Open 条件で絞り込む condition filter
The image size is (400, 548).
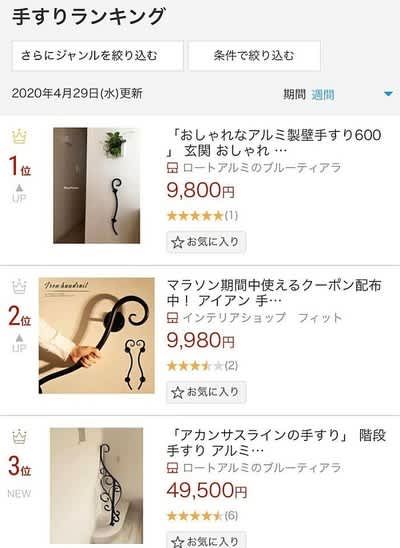[254, 56]
